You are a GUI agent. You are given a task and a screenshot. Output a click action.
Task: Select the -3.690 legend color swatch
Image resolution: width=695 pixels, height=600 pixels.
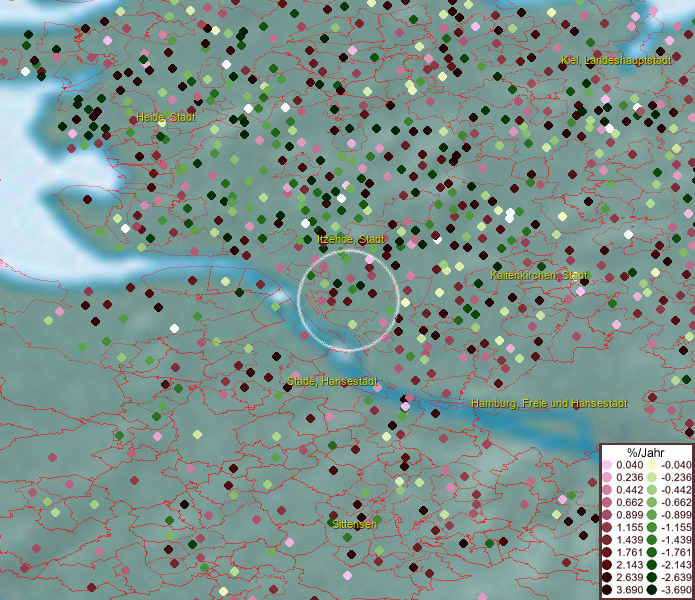(x=652, y=590)
